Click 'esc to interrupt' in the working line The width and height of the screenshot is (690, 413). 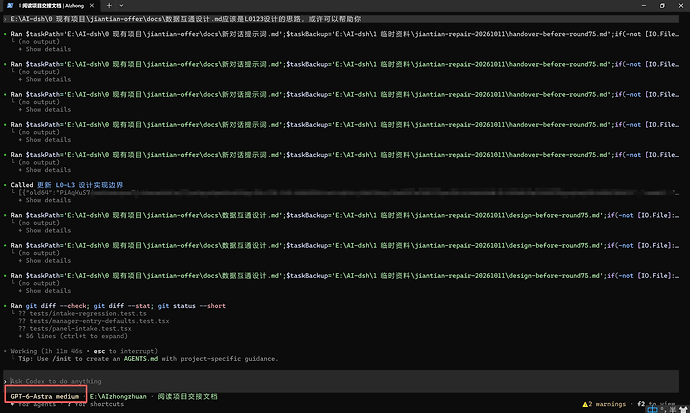(125, 351)
